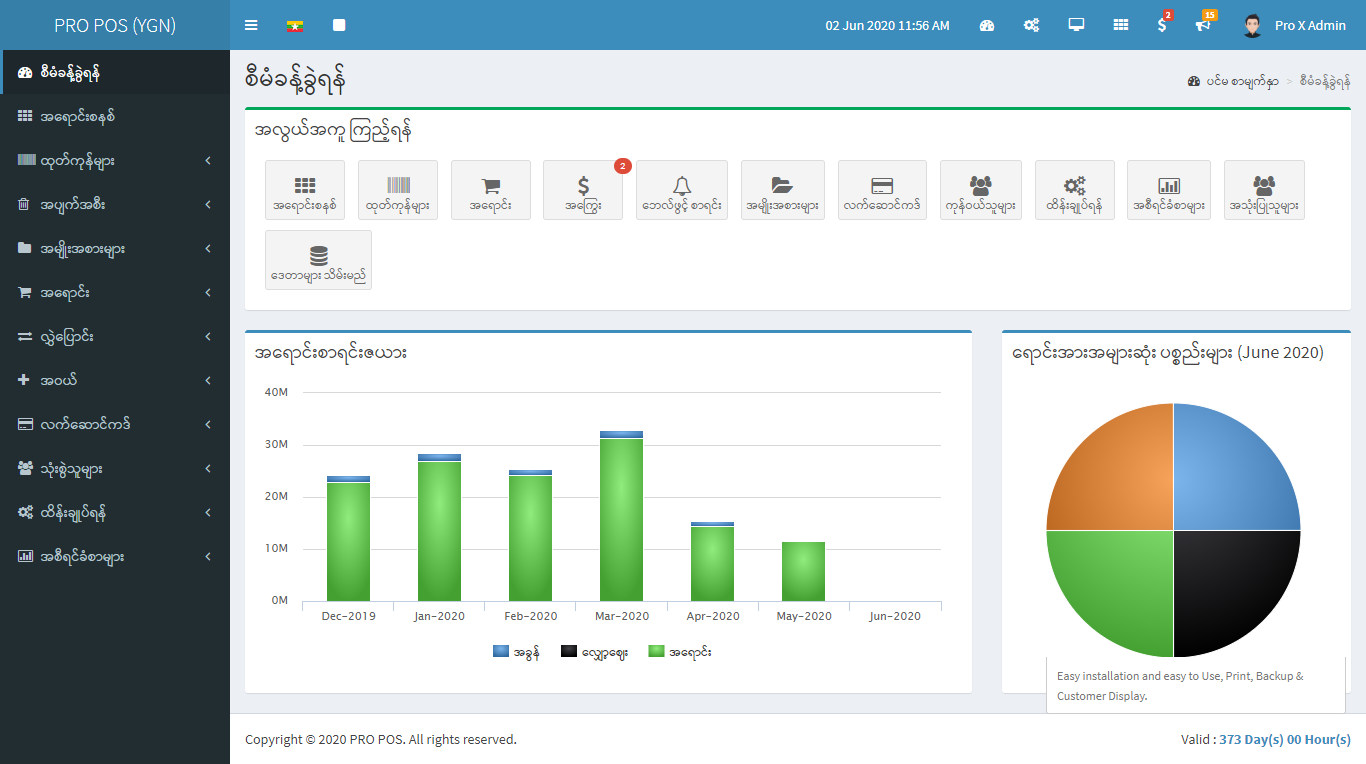Screen dimensions: 1366x764
Task: Open settings gears icon in the top bar
Action: tap(1031, 25)
